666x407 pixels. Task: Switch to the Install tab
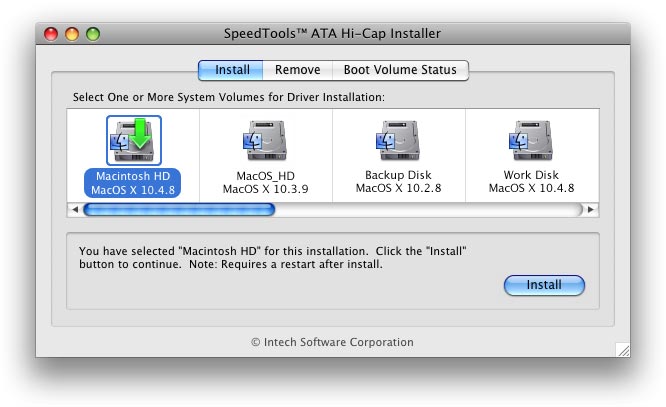231,70
